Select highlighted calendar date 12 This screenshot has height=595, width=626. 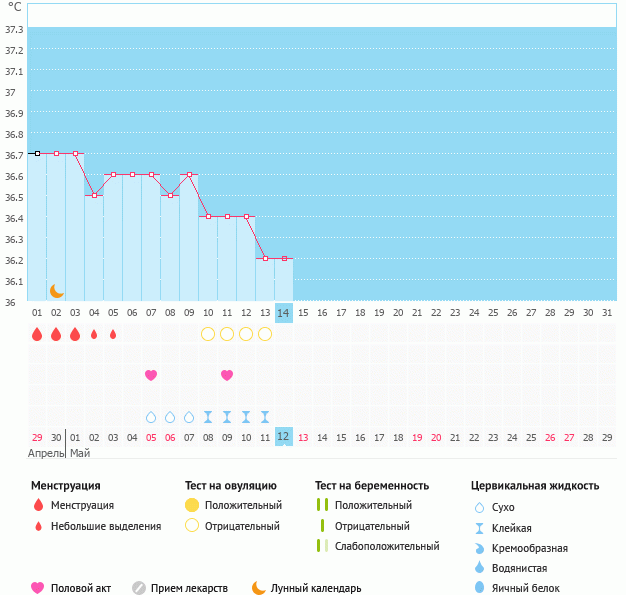point(284,437)
